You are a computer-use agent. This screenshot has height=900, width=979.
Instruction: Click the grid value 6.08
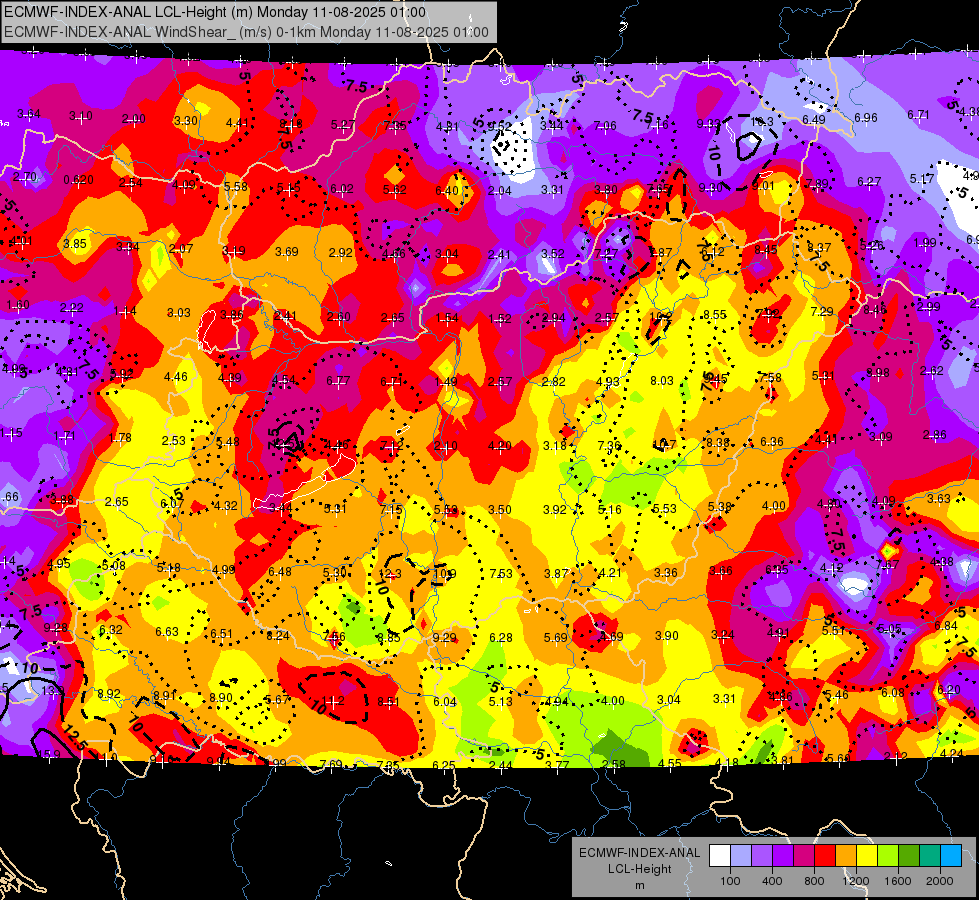[893, 692]
